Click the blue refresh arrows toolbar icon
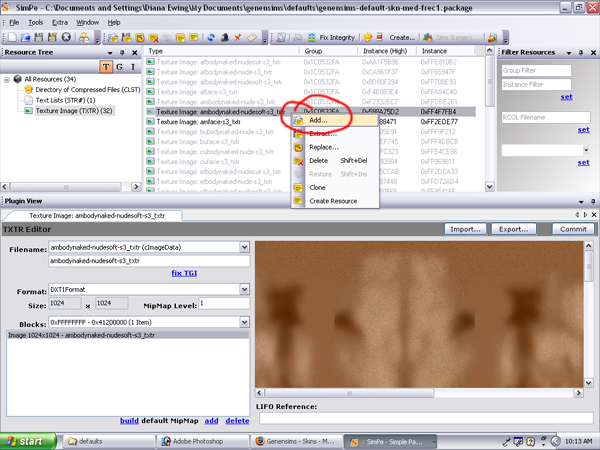Viewport: 600px width, 450px height. click(211, 38)
